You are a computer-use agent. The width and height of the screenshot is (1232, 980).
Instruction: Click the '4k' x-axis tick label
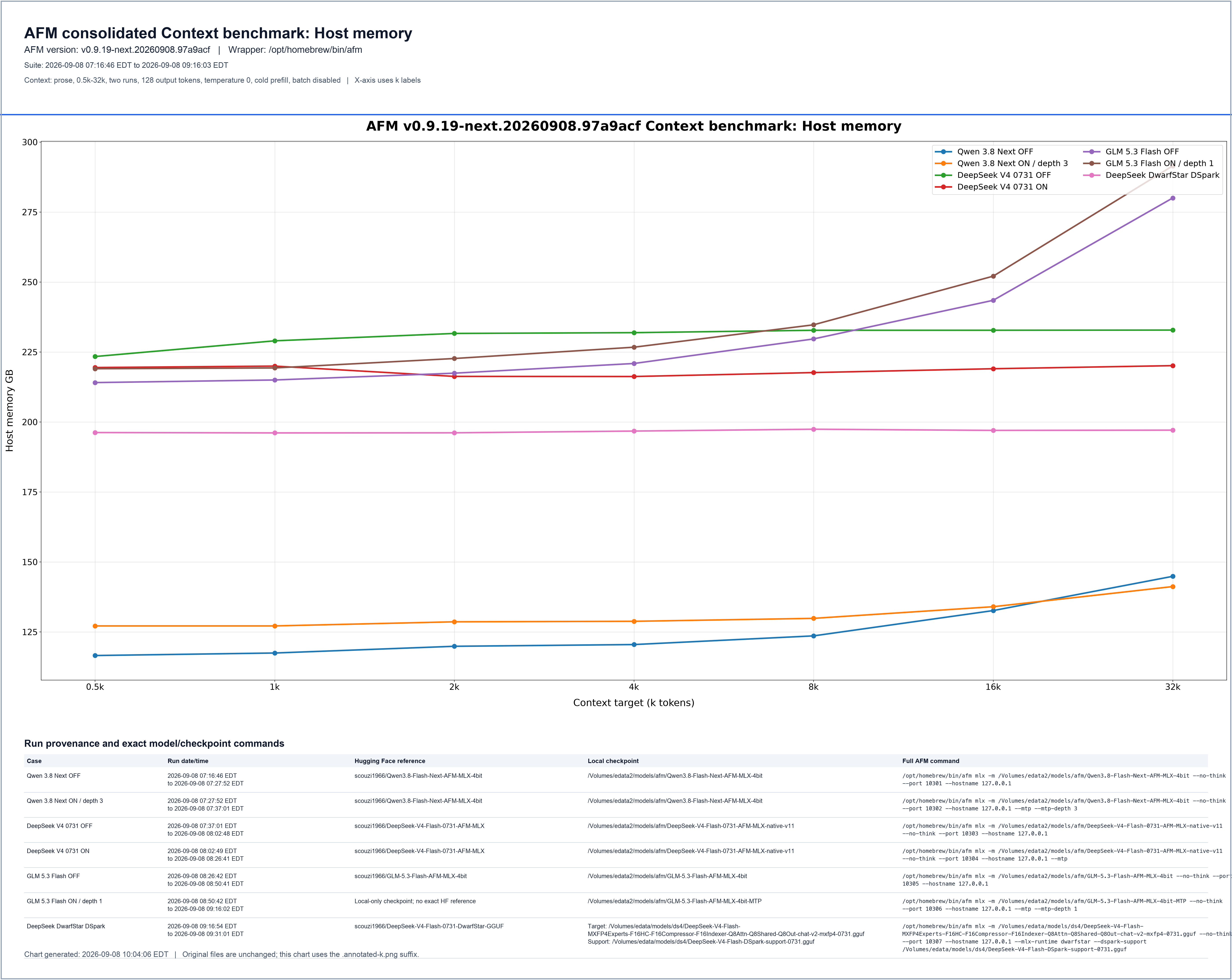pyautogui.click(x=634, y=687)
